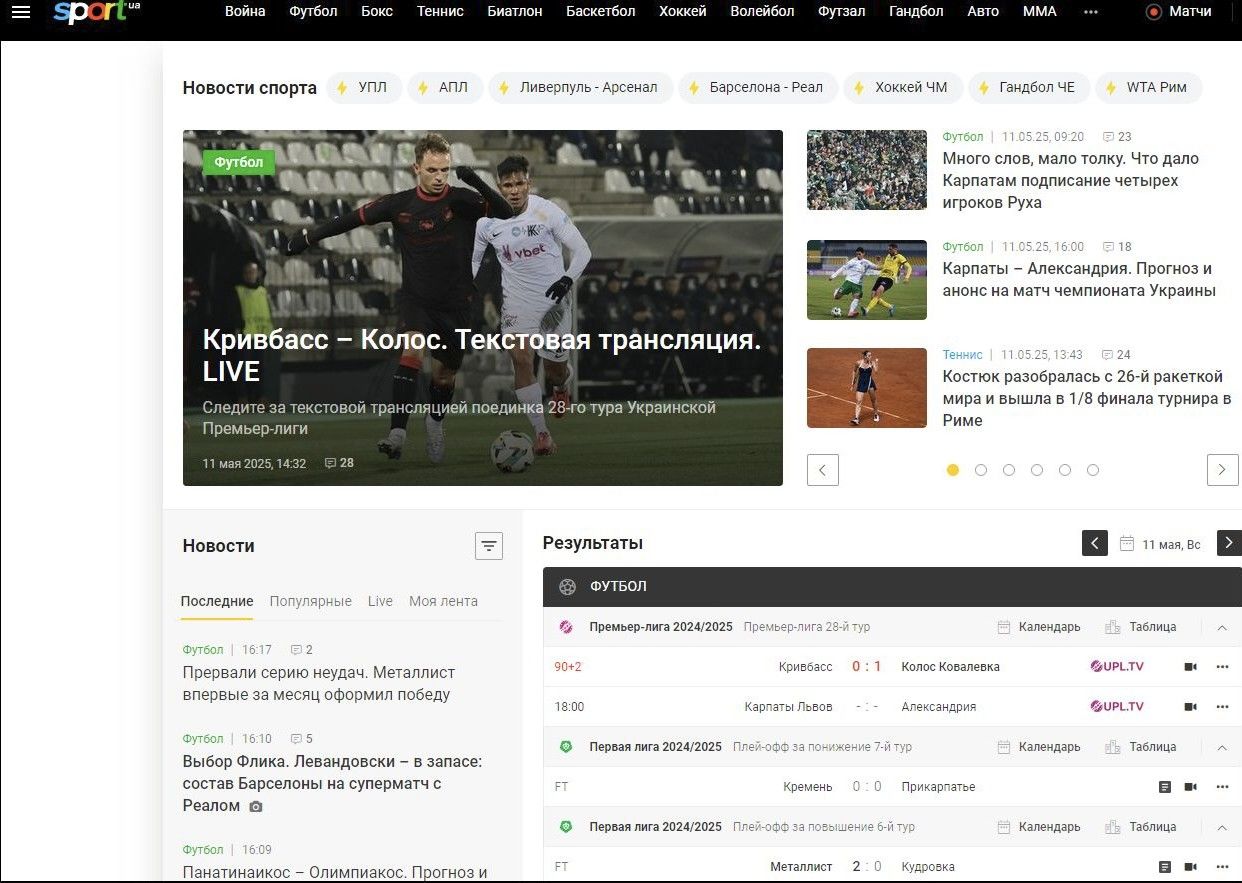The height and width of the screenshot is (883, 1242).
Task: Click Первая лига logo in promotion play-off row
Action: tap(566, 827)
